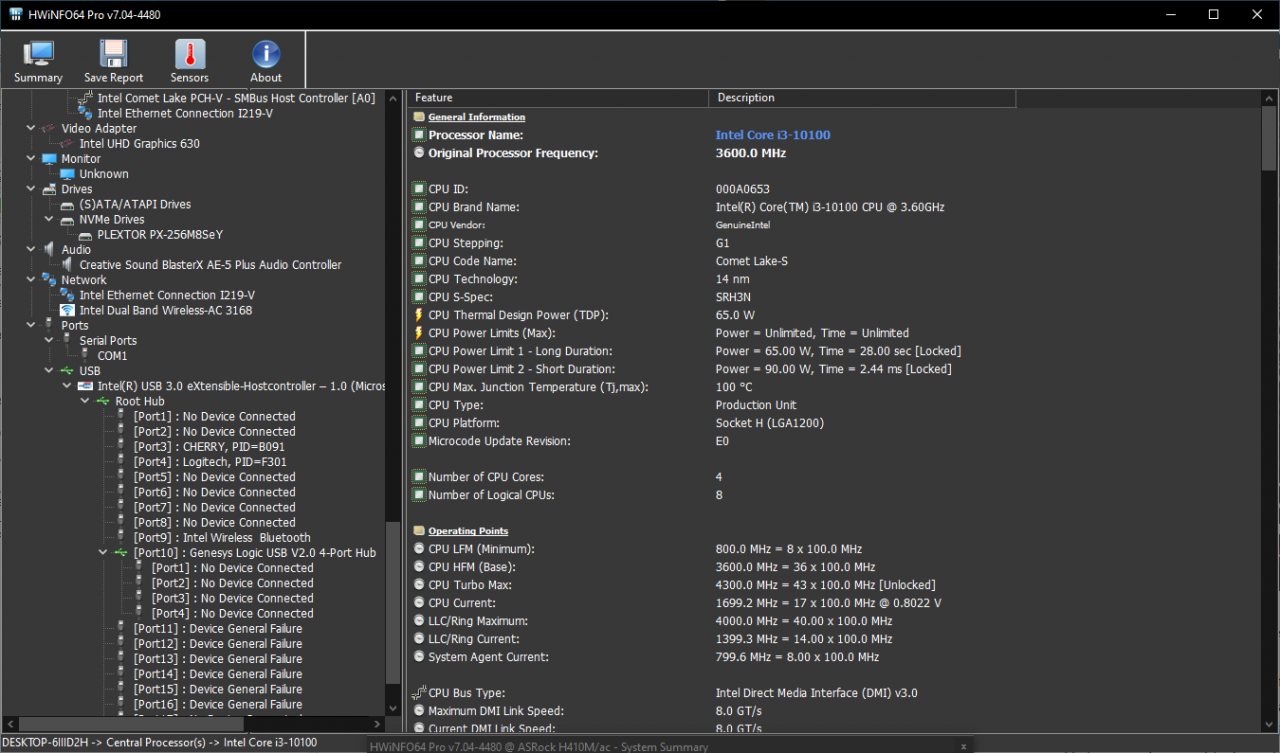
Task: Click the General Information section icon
Action: pos(419,117)
